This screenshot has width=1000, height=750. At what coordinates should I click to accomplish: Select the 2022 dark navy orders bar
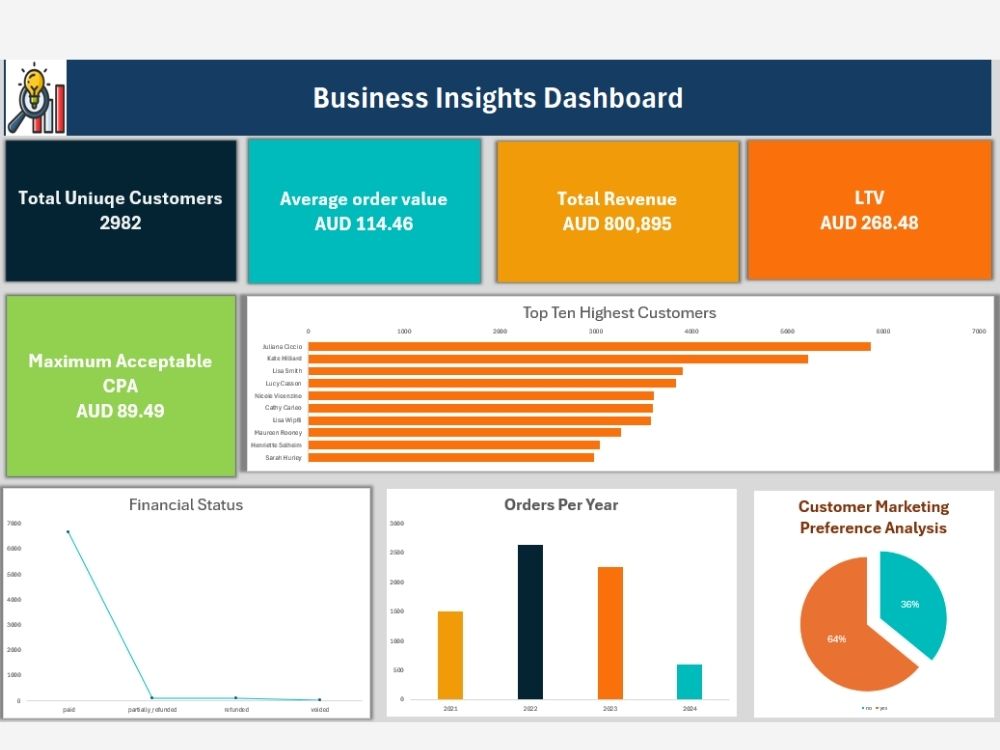click(530, 622)
